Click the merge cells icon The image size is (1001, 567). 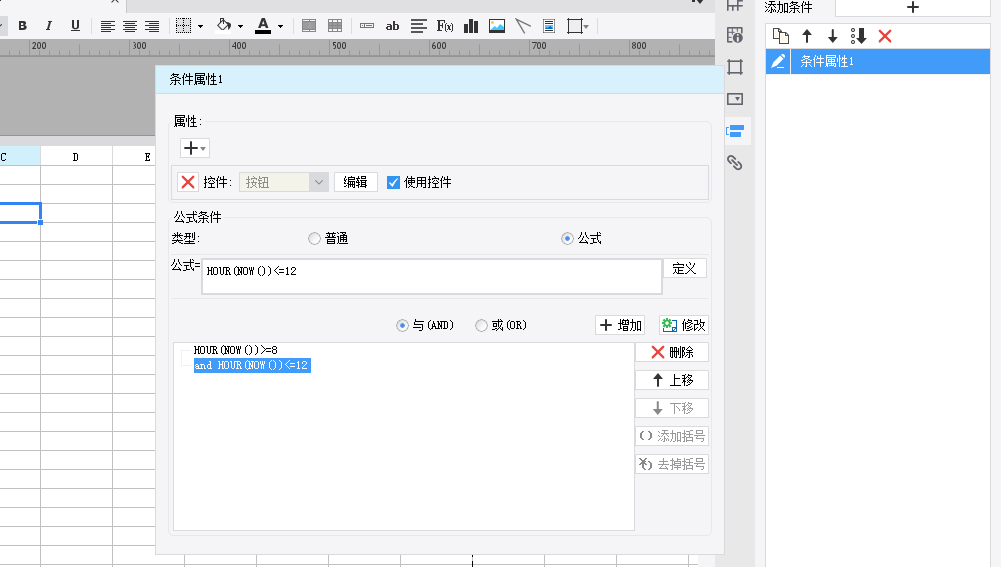[309, 26]
